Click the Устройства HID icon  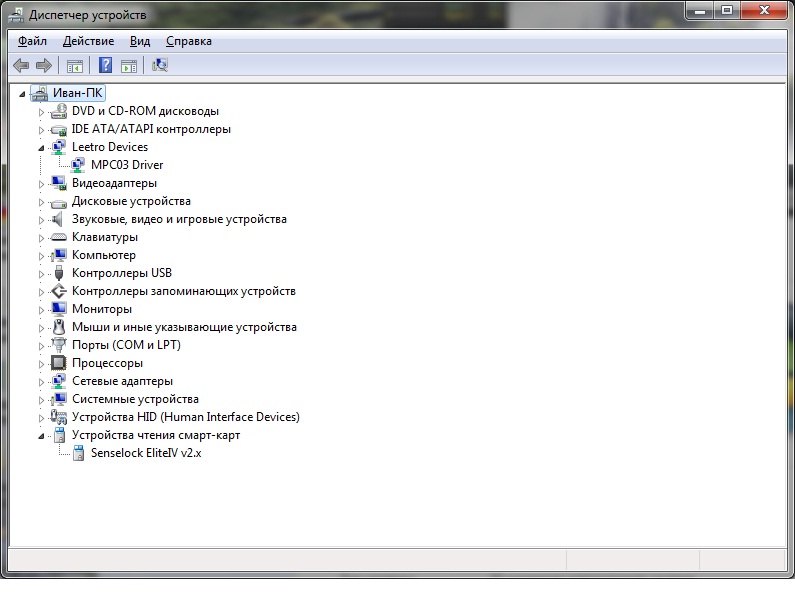tap(59, 417)
